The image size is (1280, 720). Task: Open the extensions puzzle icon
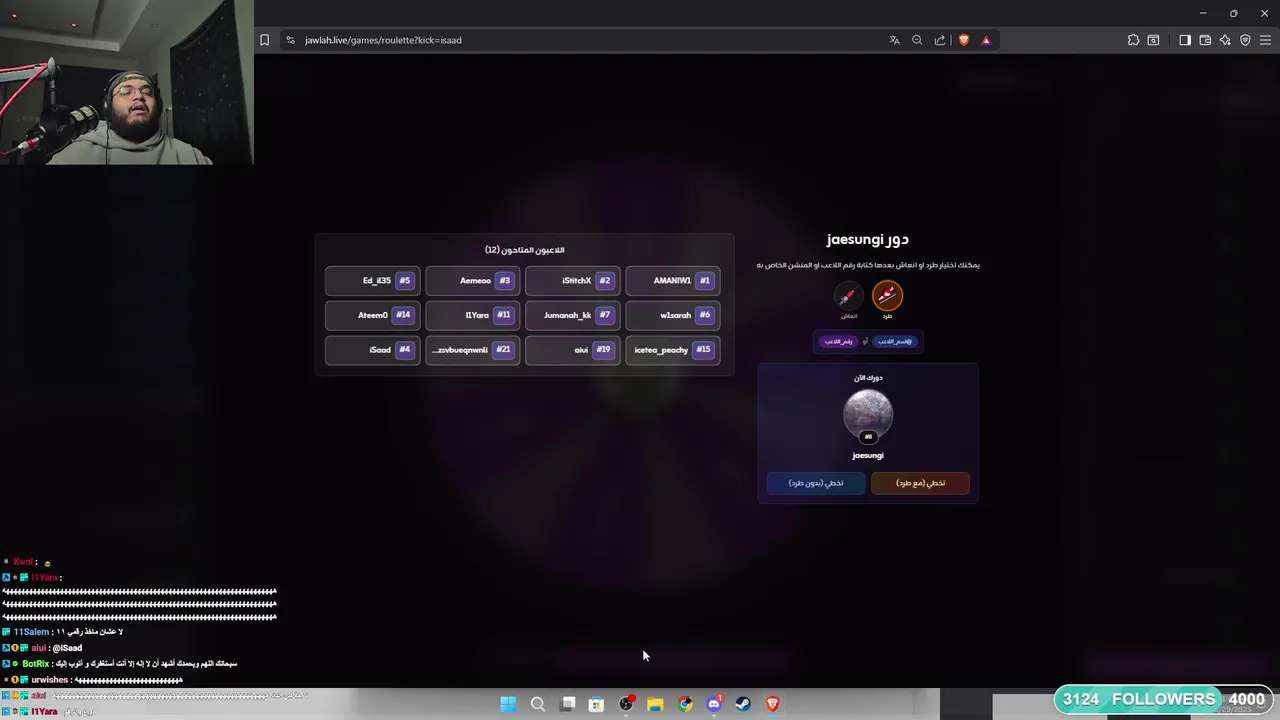click(1133, 40)
